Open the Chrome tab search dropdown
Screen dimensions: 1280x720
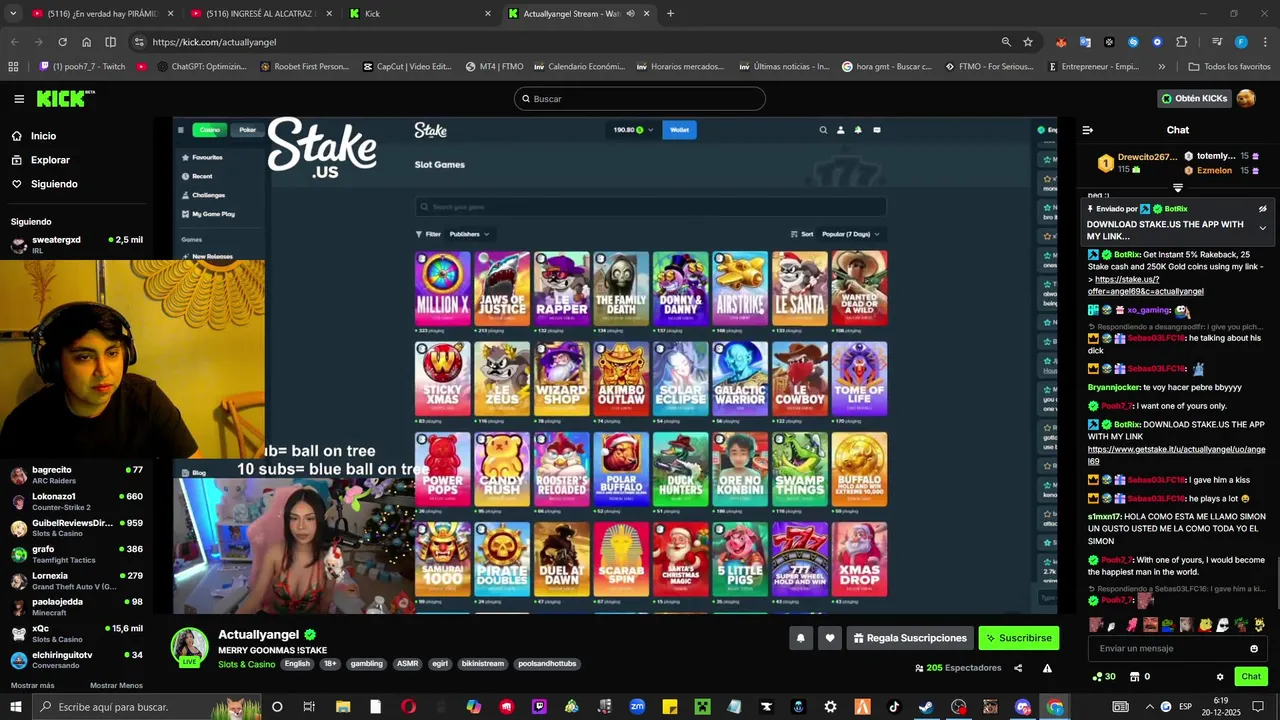tap(13, 14)
